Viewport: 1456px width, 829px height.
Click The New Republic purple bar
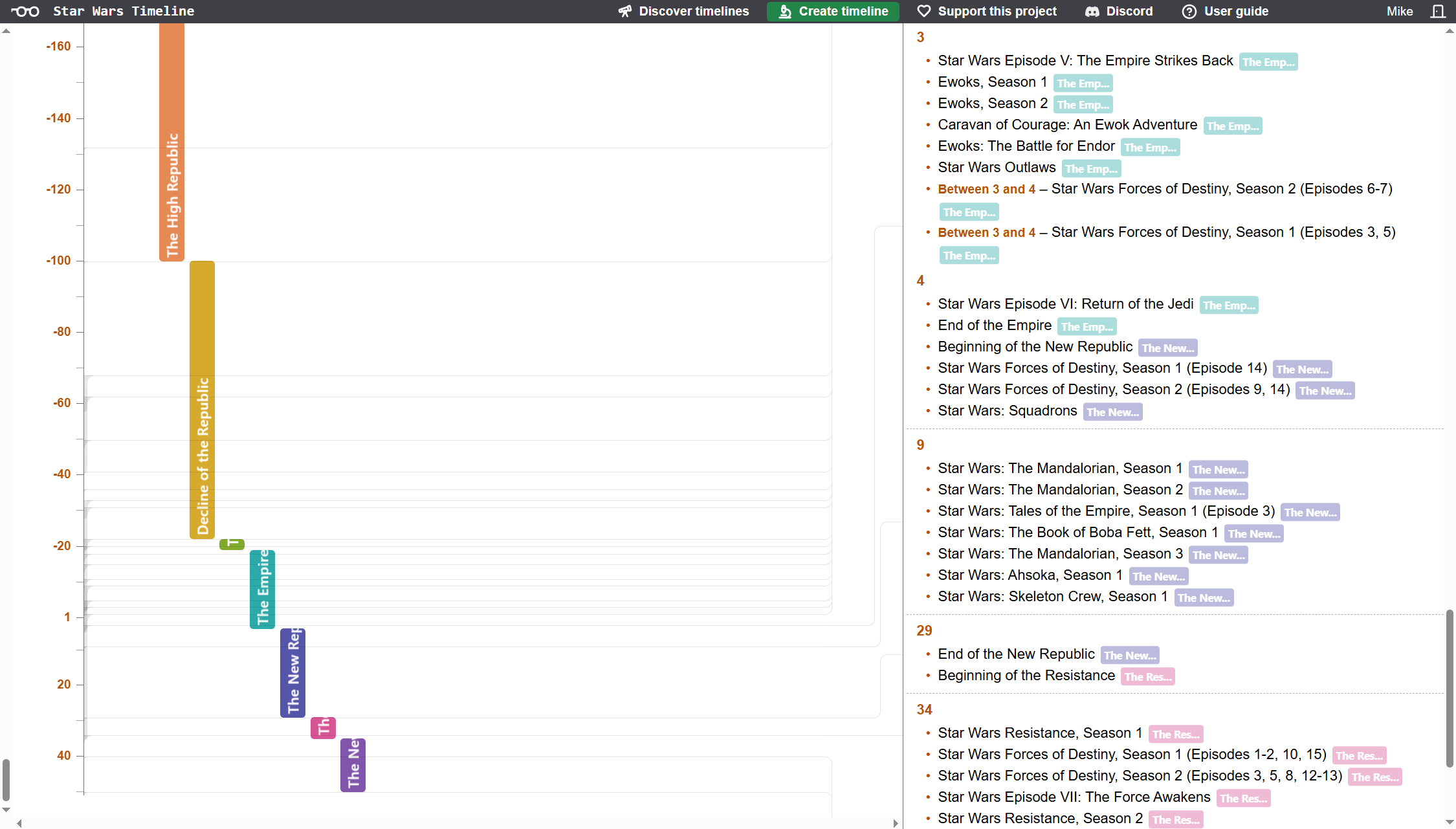pyautogui.click(x=292, y=672)
